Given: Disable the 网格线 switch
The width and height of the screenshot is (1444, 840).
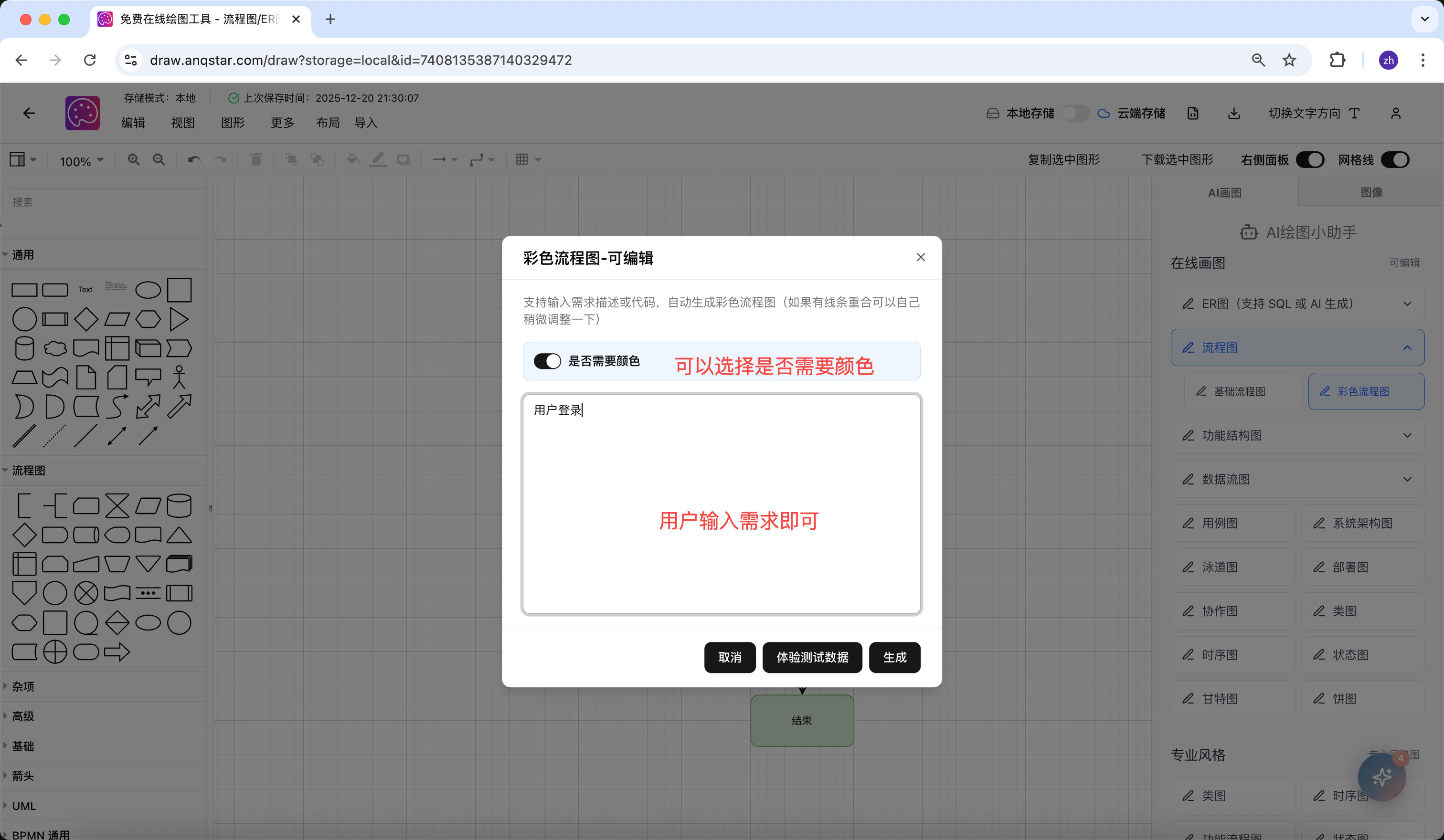Looking at the screenshot, I should point(1395,160).
